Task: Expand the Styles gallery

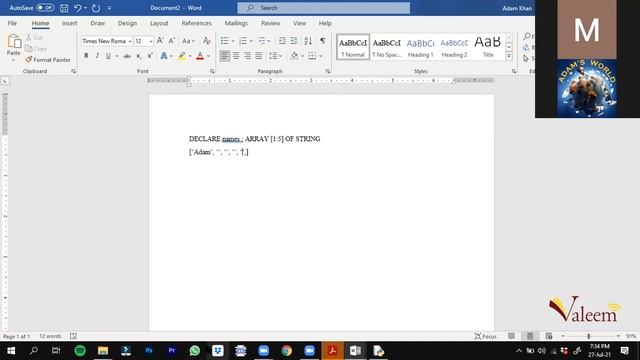Action: pos(509,56)
